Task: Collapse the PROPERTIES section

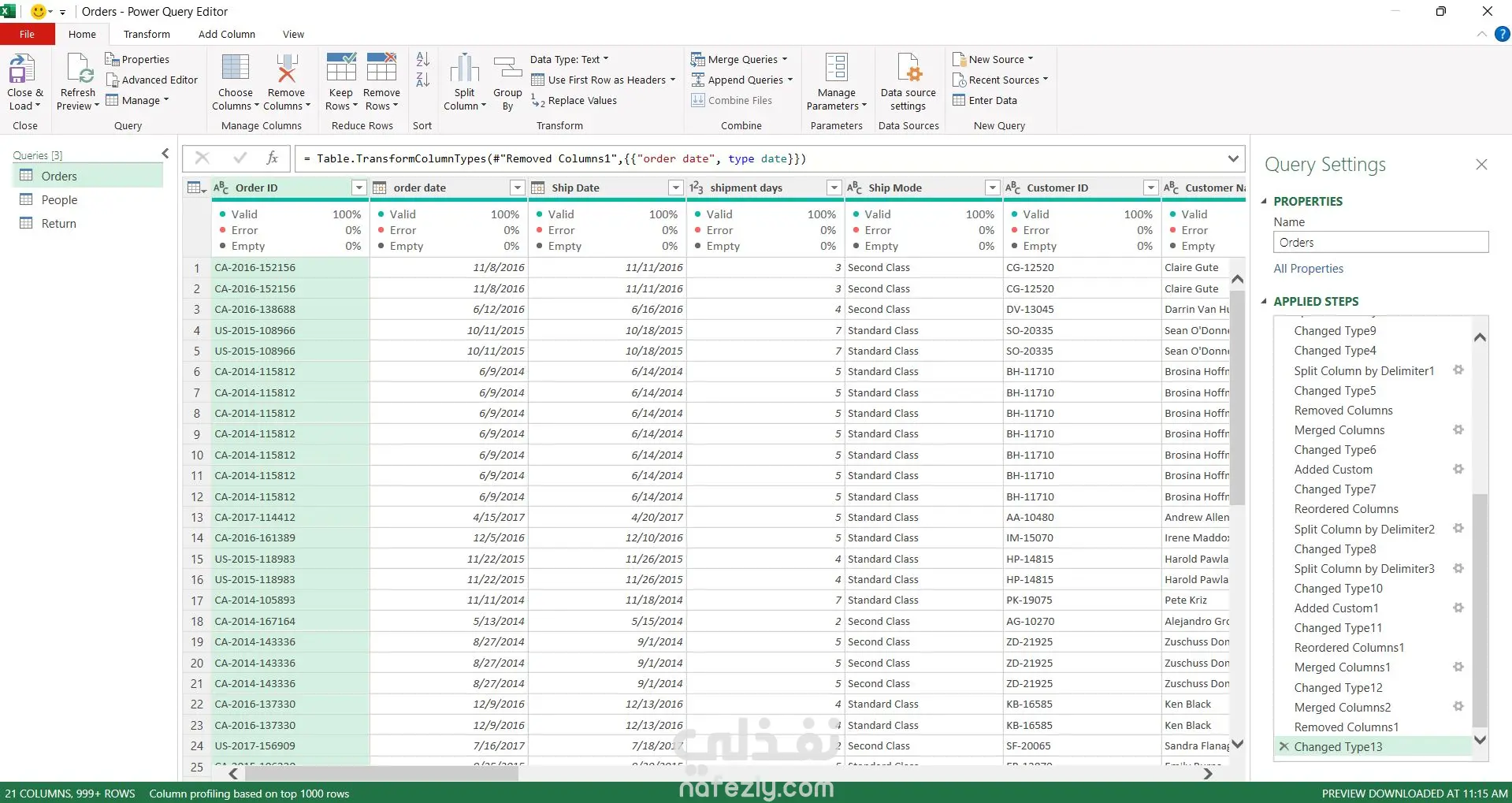Action: [x=1264, y=201]
